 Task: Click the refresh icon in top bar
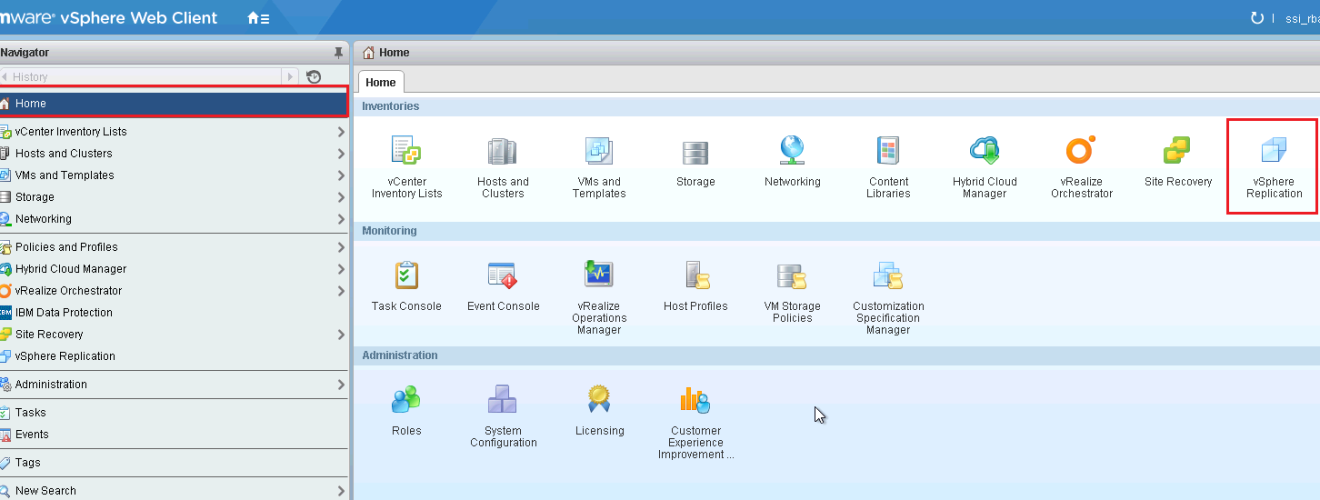coord(1257,18)
